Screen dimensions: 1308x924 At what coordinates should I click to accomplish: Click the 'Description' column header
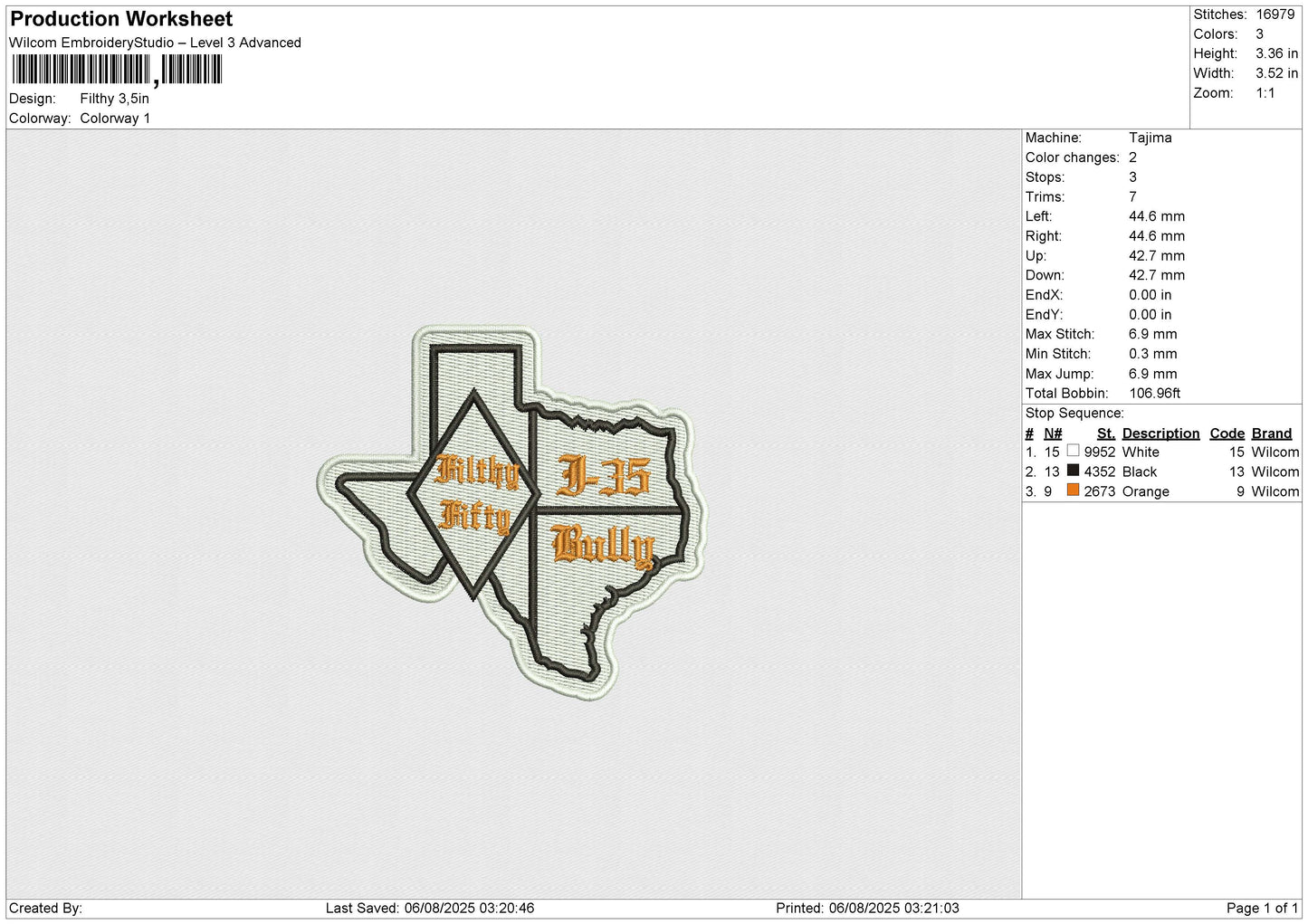click(1161, 433)
